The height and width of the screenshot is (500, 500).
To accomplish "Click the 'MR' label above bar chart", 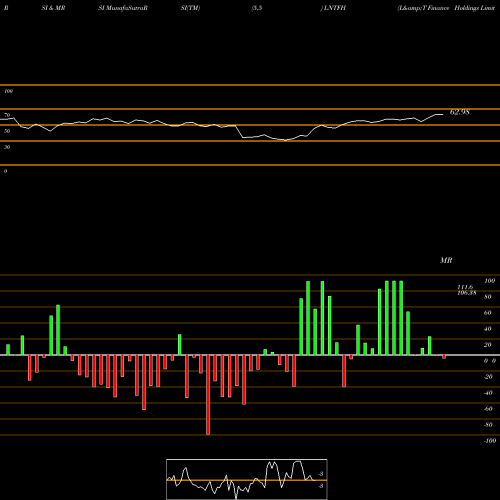I will click(x=446, y=260).
